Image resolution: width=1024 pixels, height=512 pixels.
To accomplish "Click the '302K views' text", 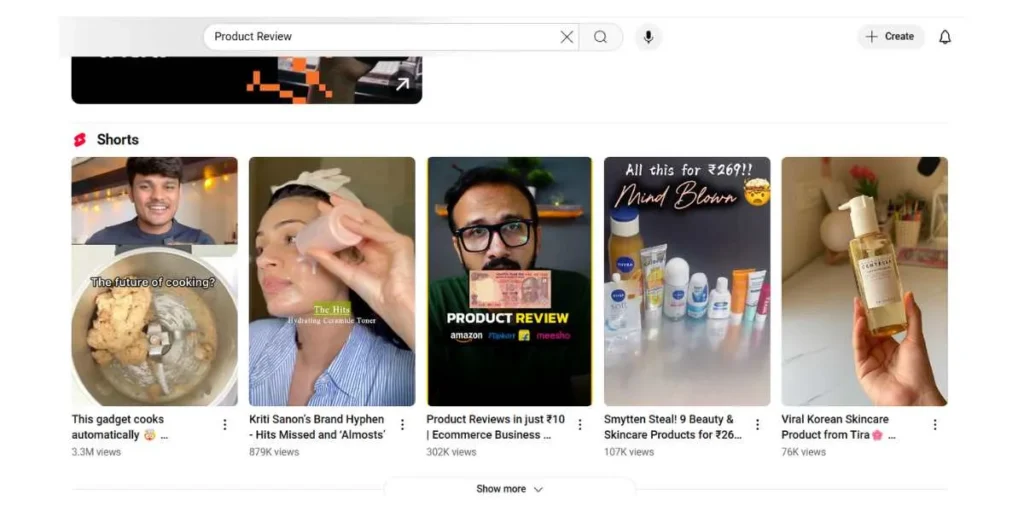I will coord(451,452).
